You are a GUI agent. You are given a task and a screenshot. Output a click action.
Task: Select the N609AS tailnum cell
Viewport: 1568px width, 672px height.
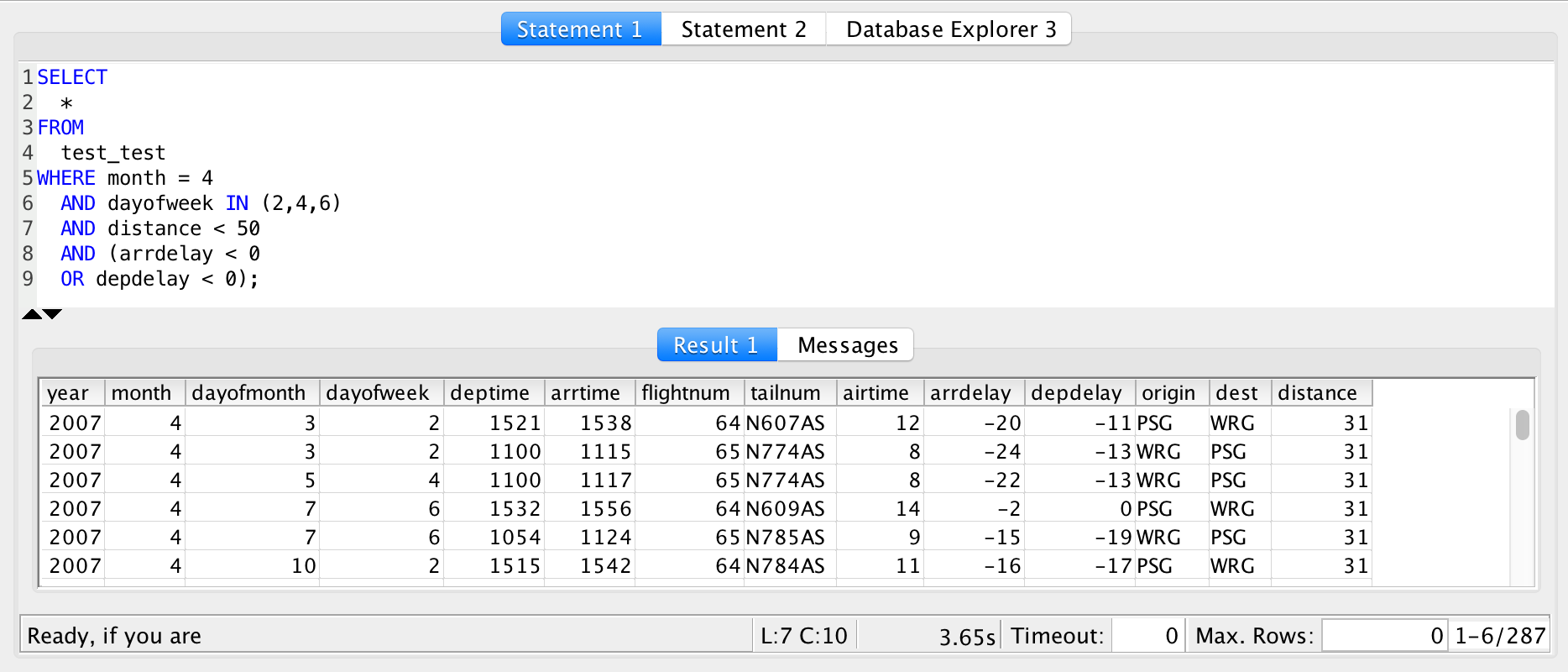[790, 508]
